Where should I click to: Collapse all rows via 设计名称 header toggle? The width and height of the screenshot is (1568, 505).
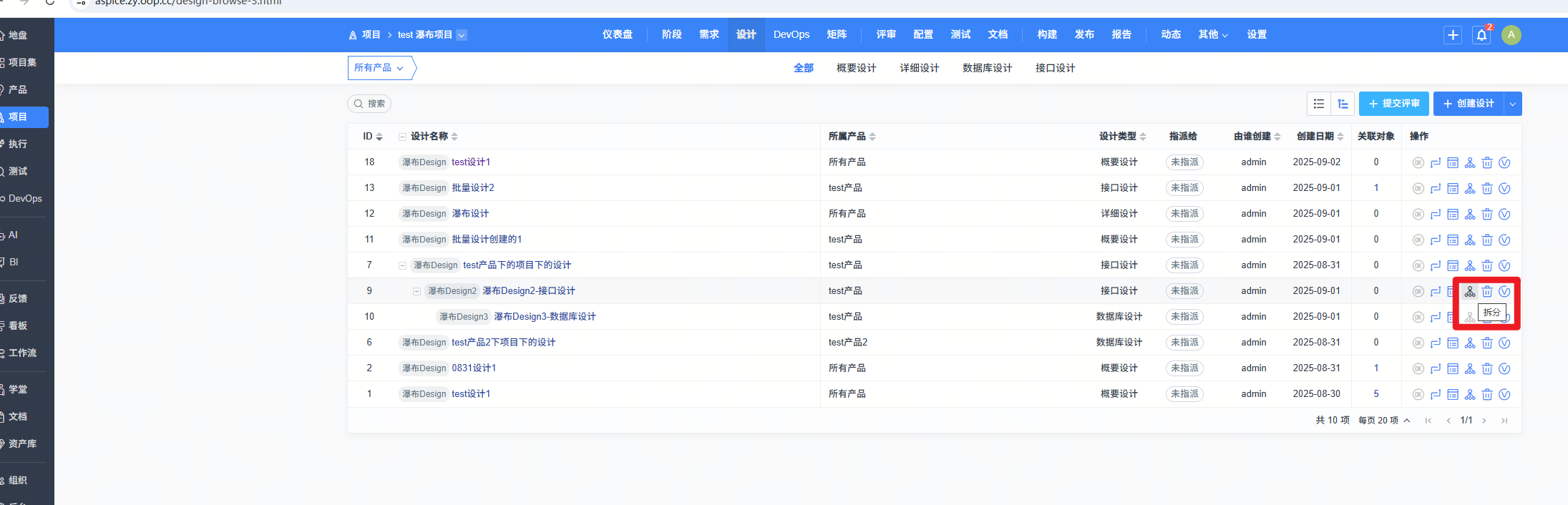click(402, 137)
